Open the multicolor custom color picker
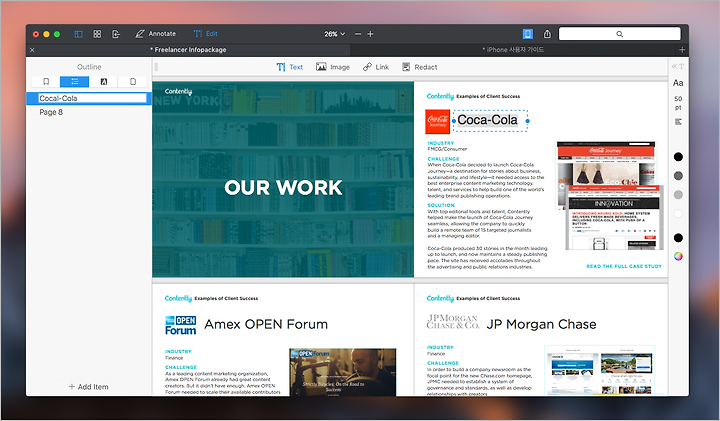The image size is (720, 421). coord(678,256)
